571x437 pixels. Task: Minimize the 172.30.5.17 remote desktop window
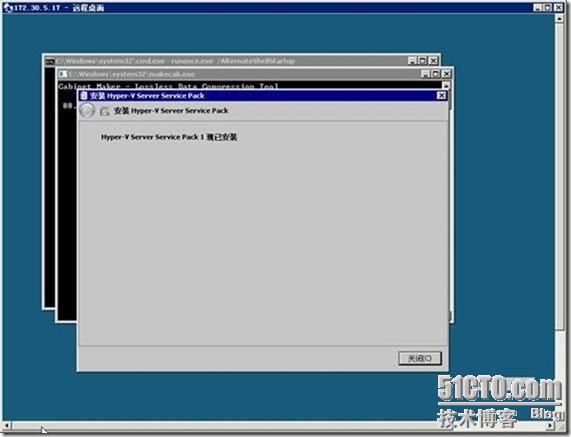pos(537,7)
